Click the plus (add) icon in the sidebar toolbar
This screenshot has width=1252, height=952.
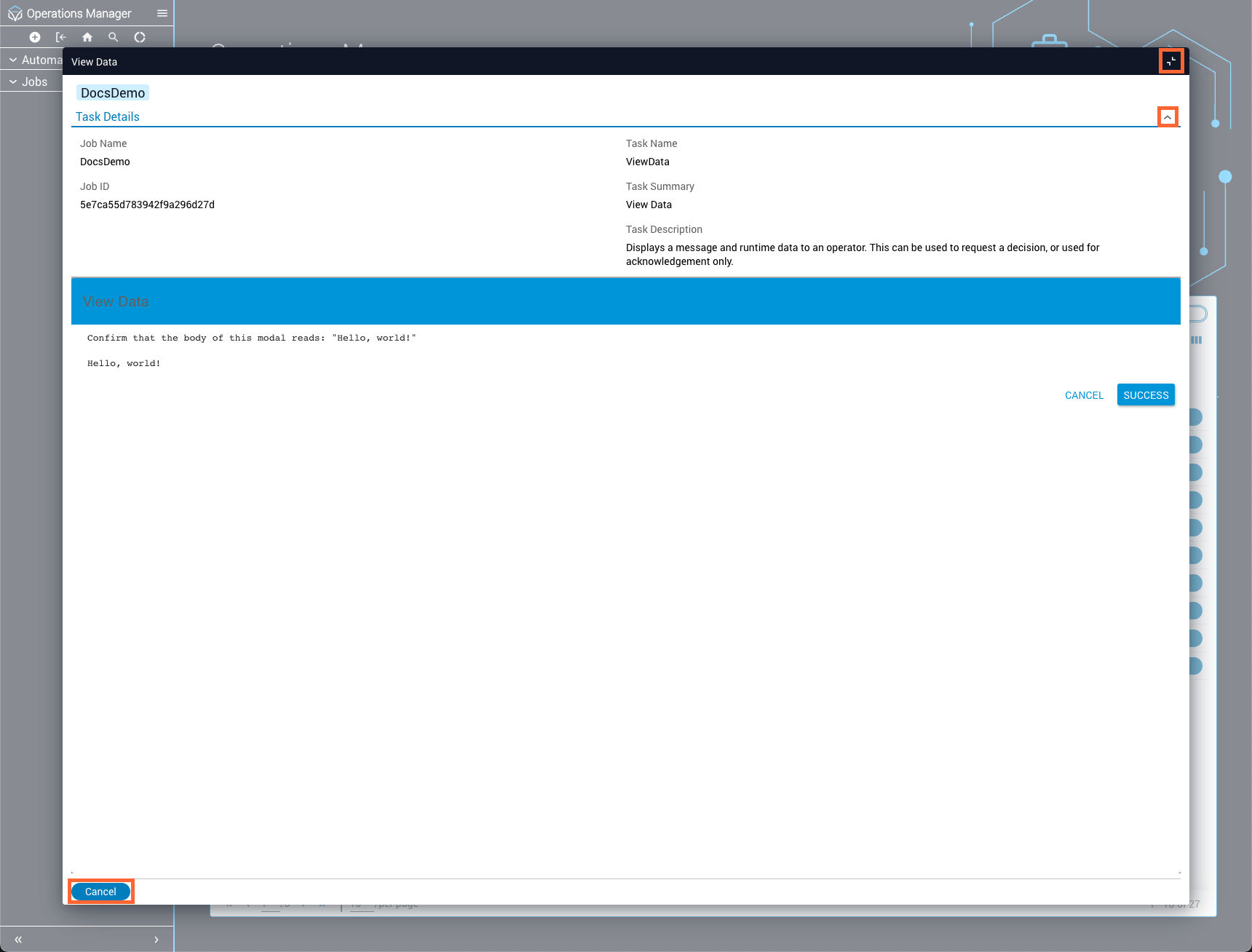point(35,37)
